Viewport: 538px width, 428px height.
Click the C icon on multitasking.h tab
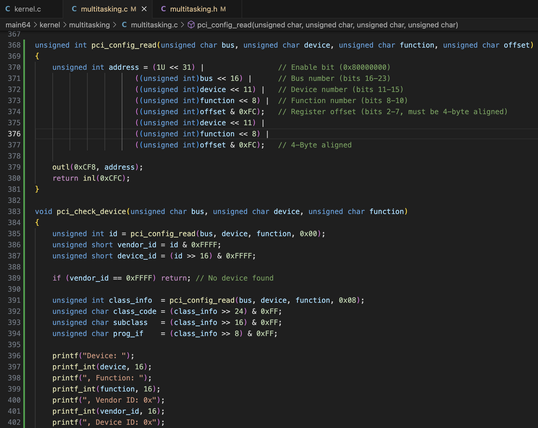(x=163, y=9)
